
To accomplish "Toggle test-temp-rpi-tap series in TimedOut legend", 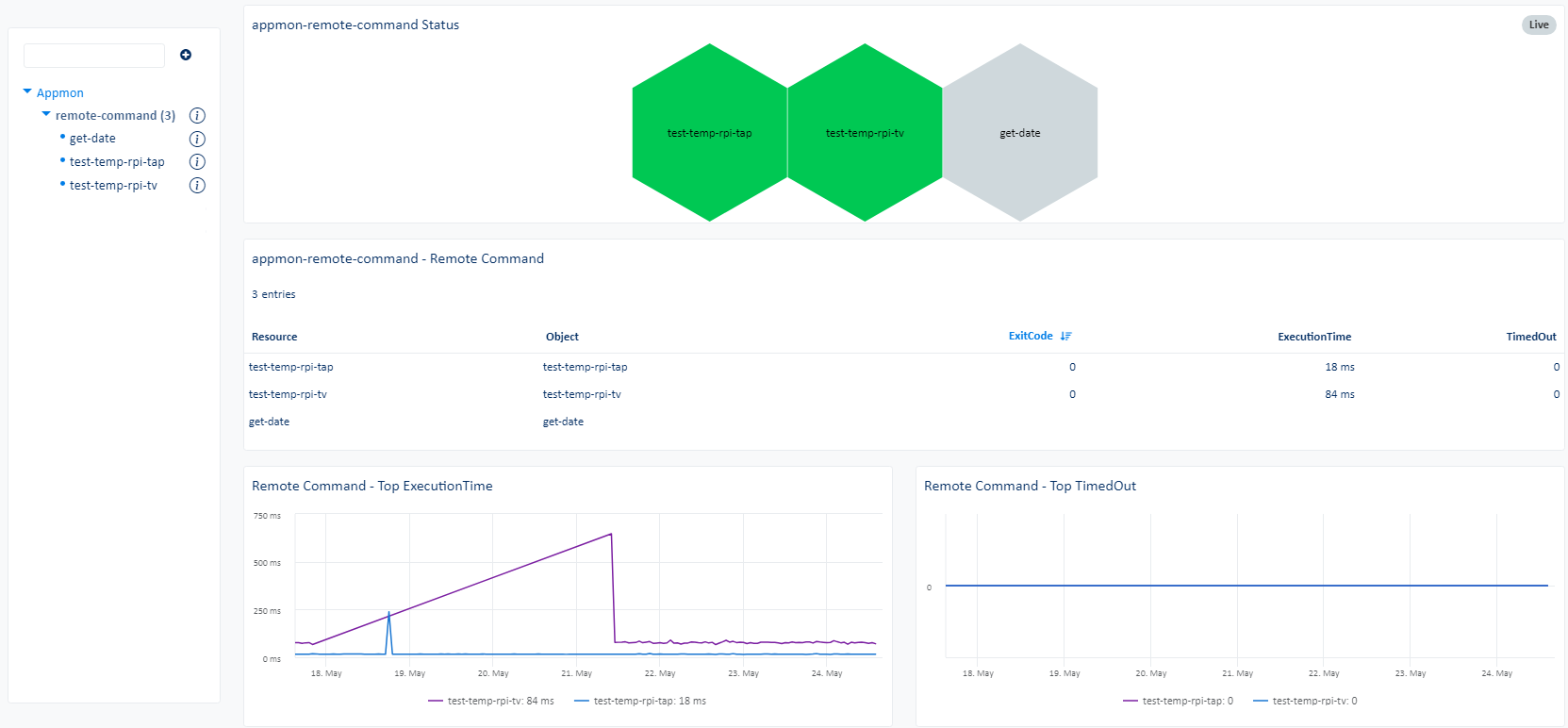I will [1178, 702].
